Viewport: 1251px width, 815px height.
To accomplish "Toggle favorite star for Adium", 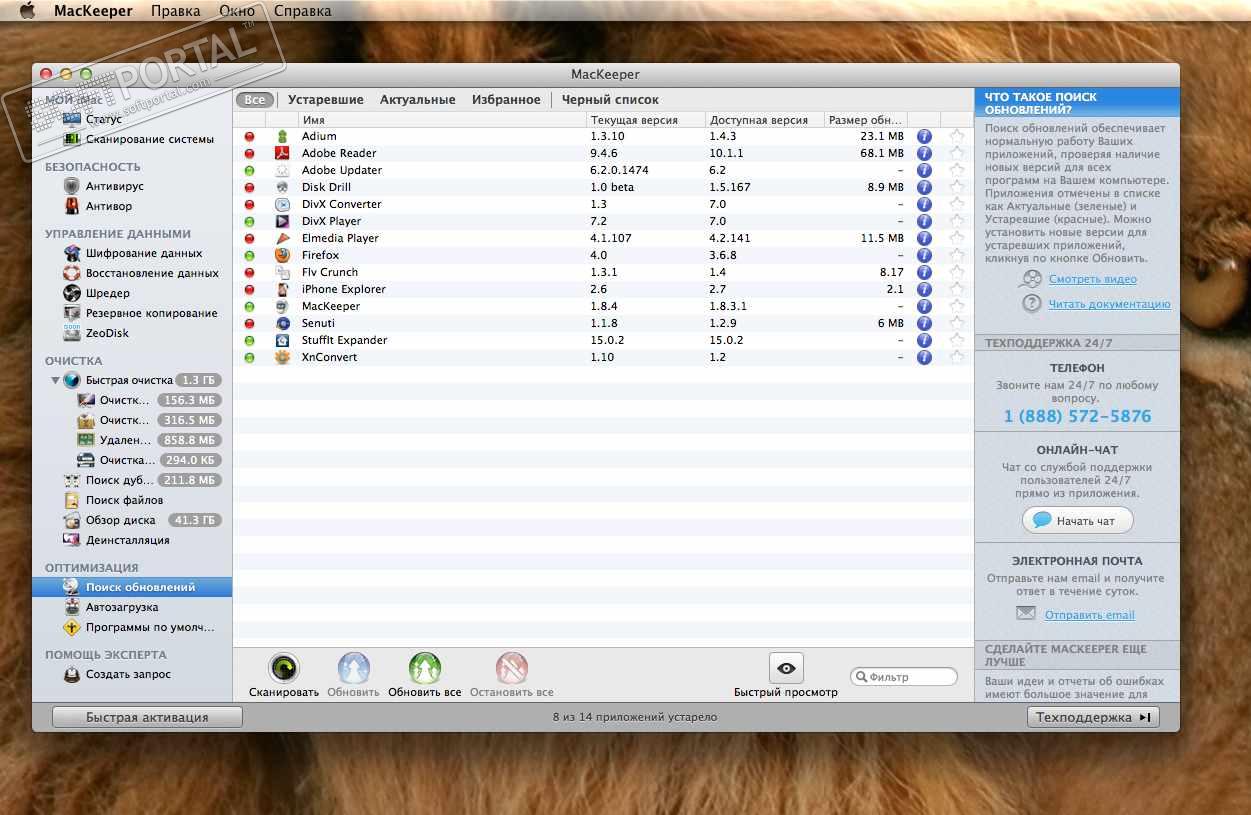I will (957, 136).
